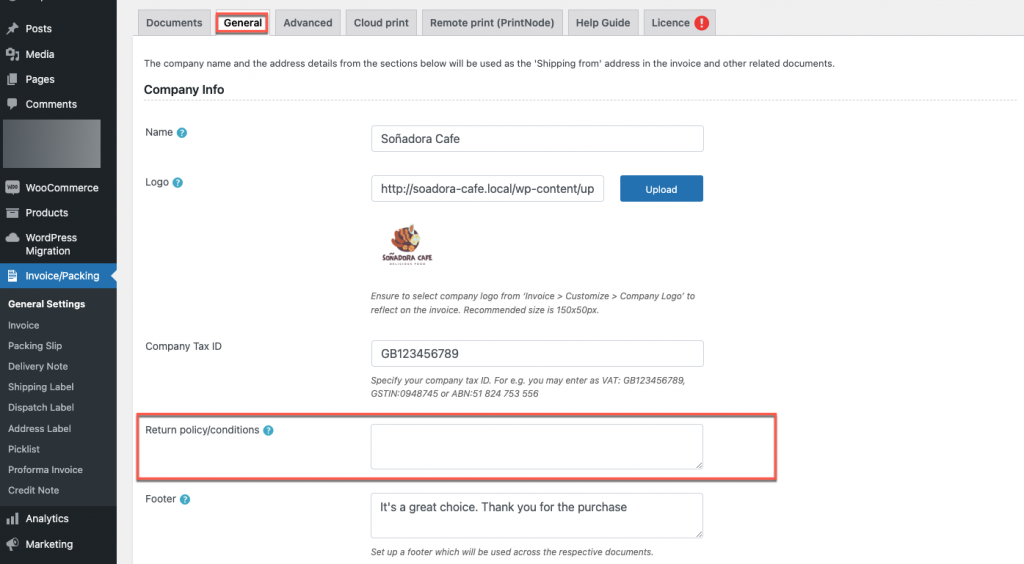Click the Marketing megaphone icon
The height and width of the screenshot is (564, 1024).
12,544
